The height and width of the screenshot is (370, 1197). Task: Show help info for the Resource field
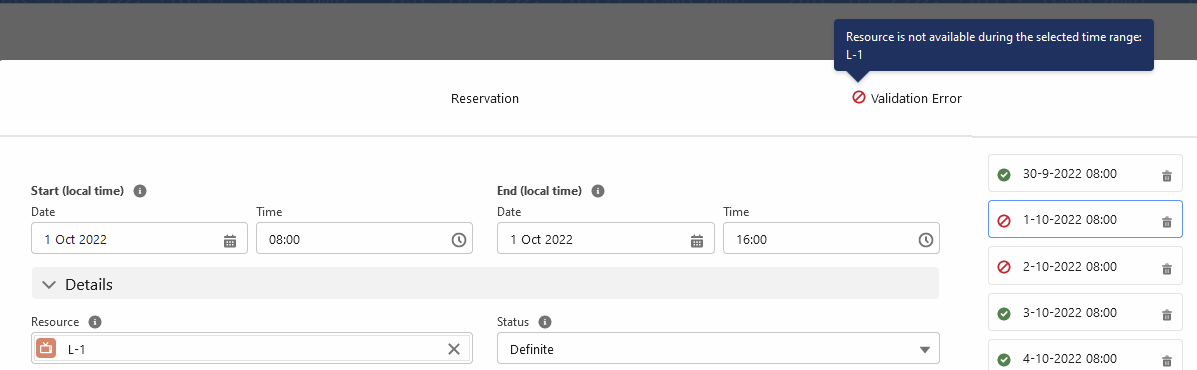tap(95, 322)
